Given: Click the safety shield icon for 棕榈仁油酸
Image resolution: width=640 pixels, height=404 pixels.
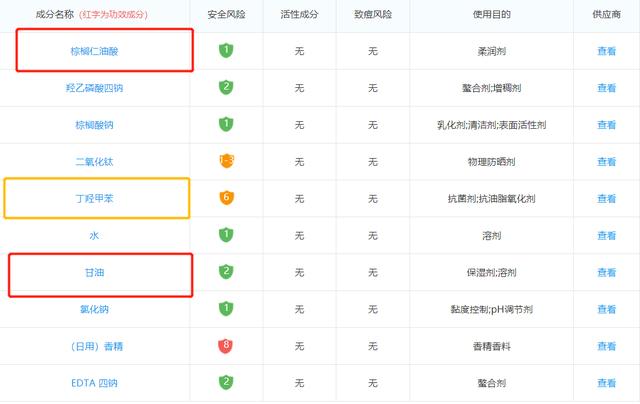Looking at the screenshot, I should (226, 50).
